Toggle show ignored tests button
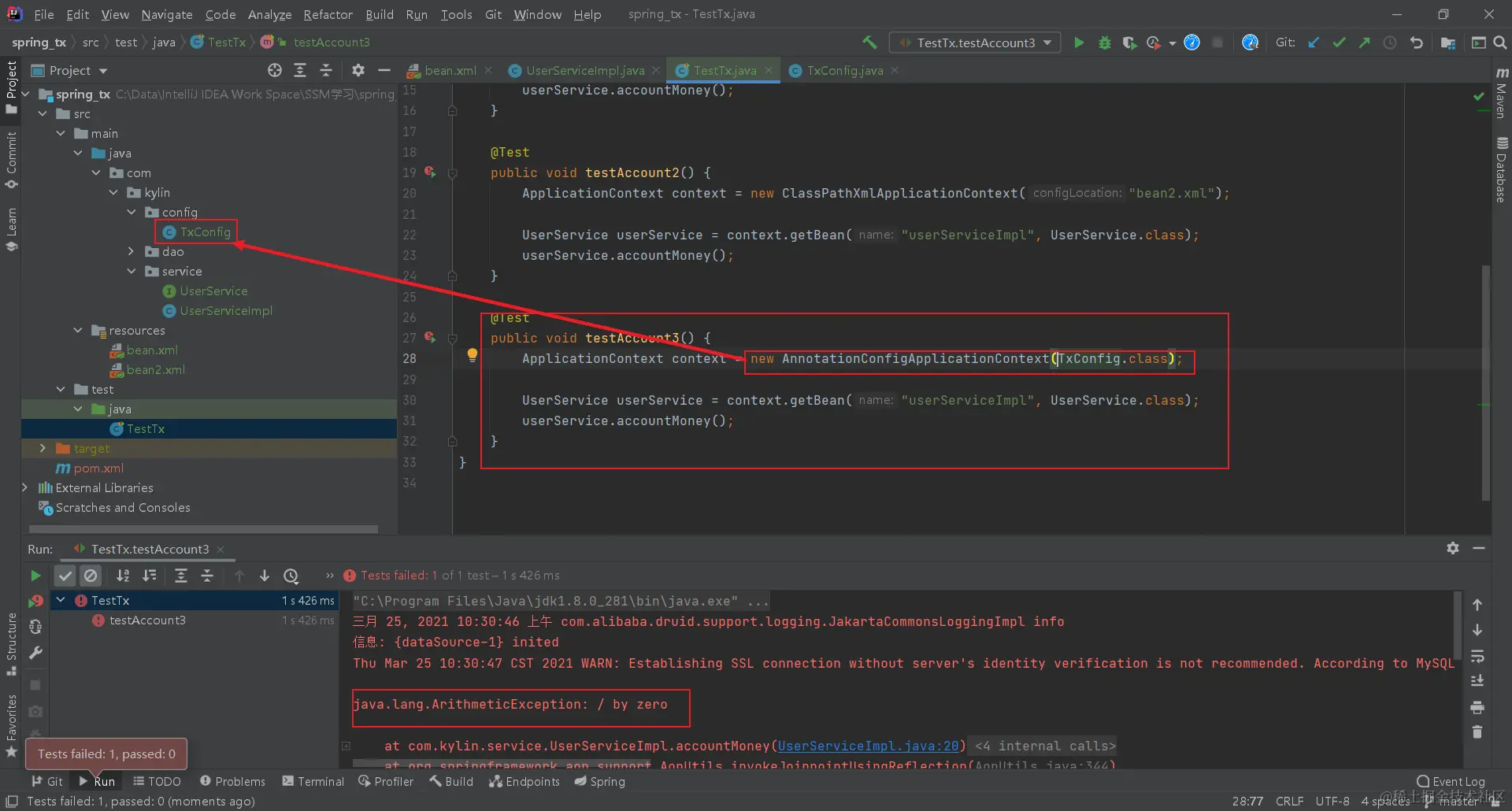This screenshot has height=811, width=1512. (91, 576)
